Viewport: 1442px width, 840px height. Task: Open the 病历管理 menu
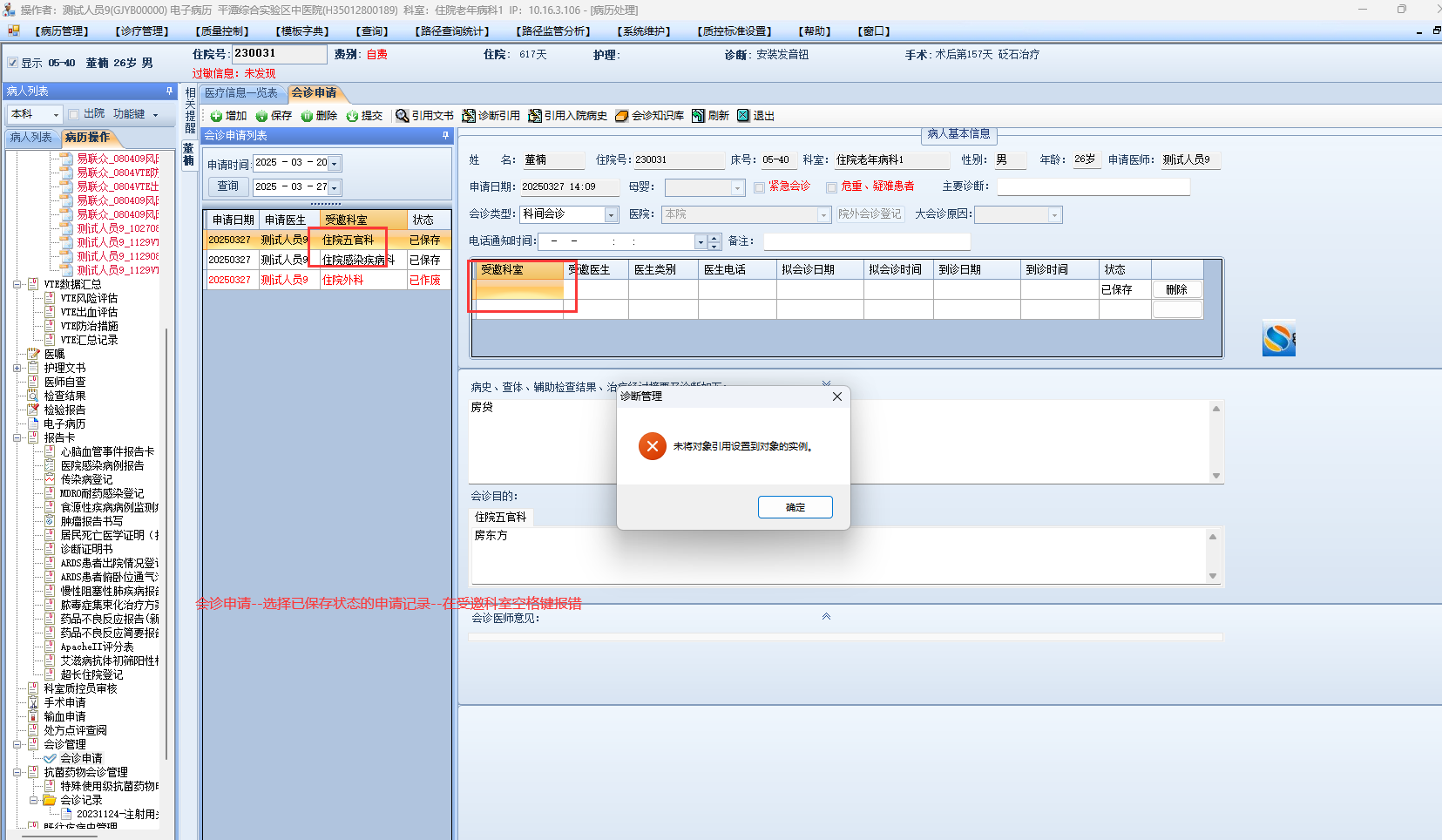point(63,31)
